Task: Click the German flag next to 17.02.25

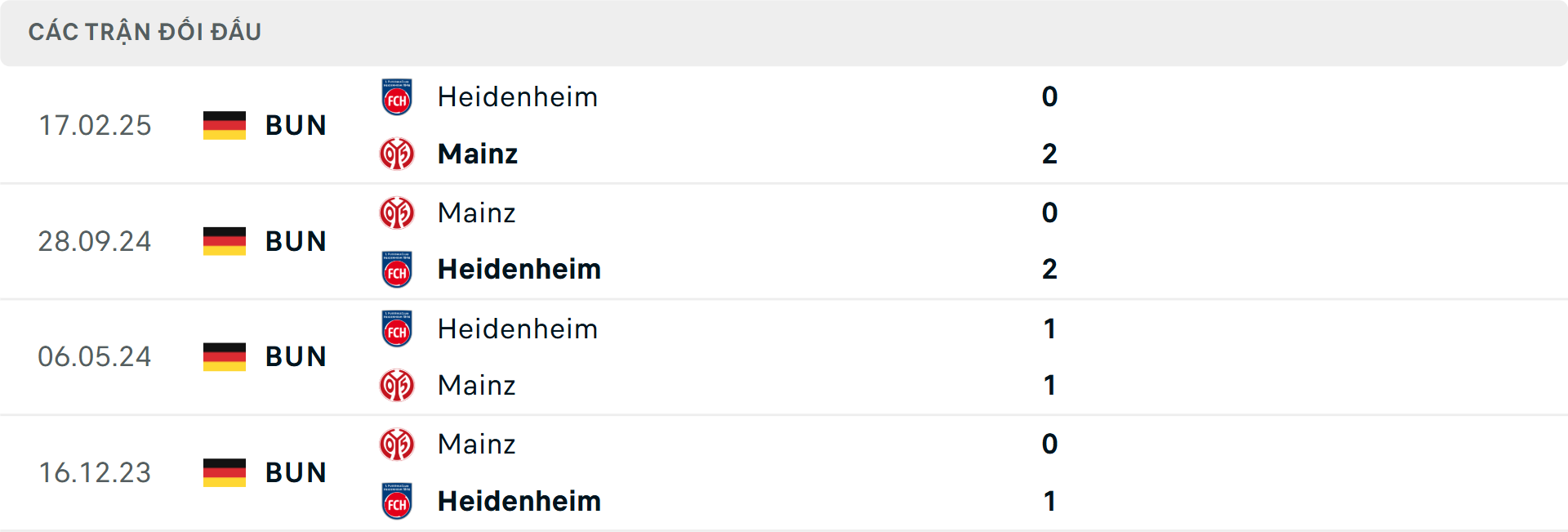Action: pos(224,125)
